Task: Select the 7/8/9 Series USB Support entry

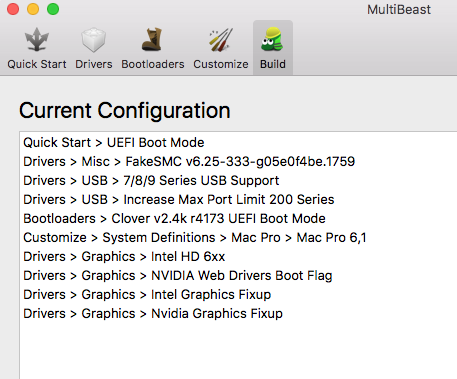Action: [151, 181]
